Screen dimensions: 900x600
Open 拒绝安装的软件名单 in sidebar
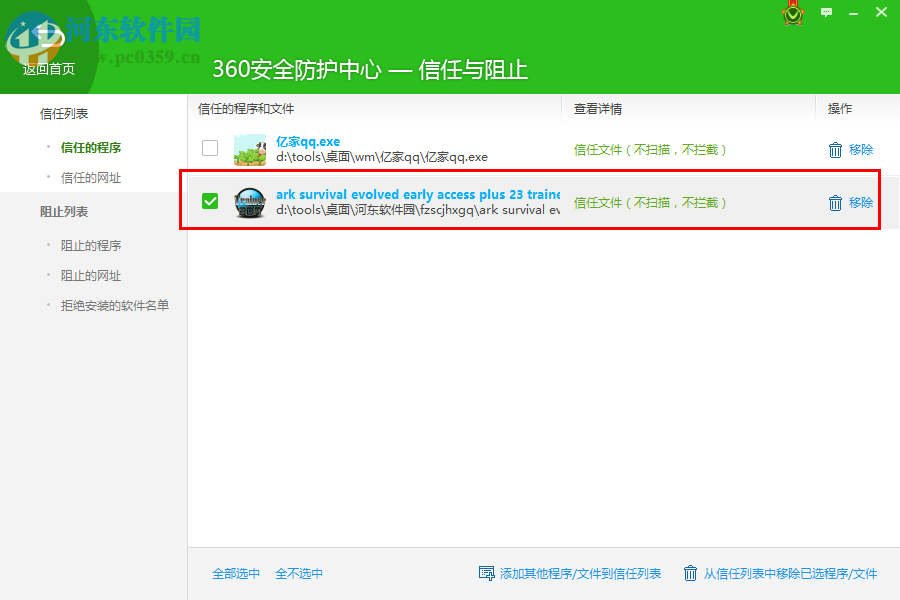click(x=115, y=305)
